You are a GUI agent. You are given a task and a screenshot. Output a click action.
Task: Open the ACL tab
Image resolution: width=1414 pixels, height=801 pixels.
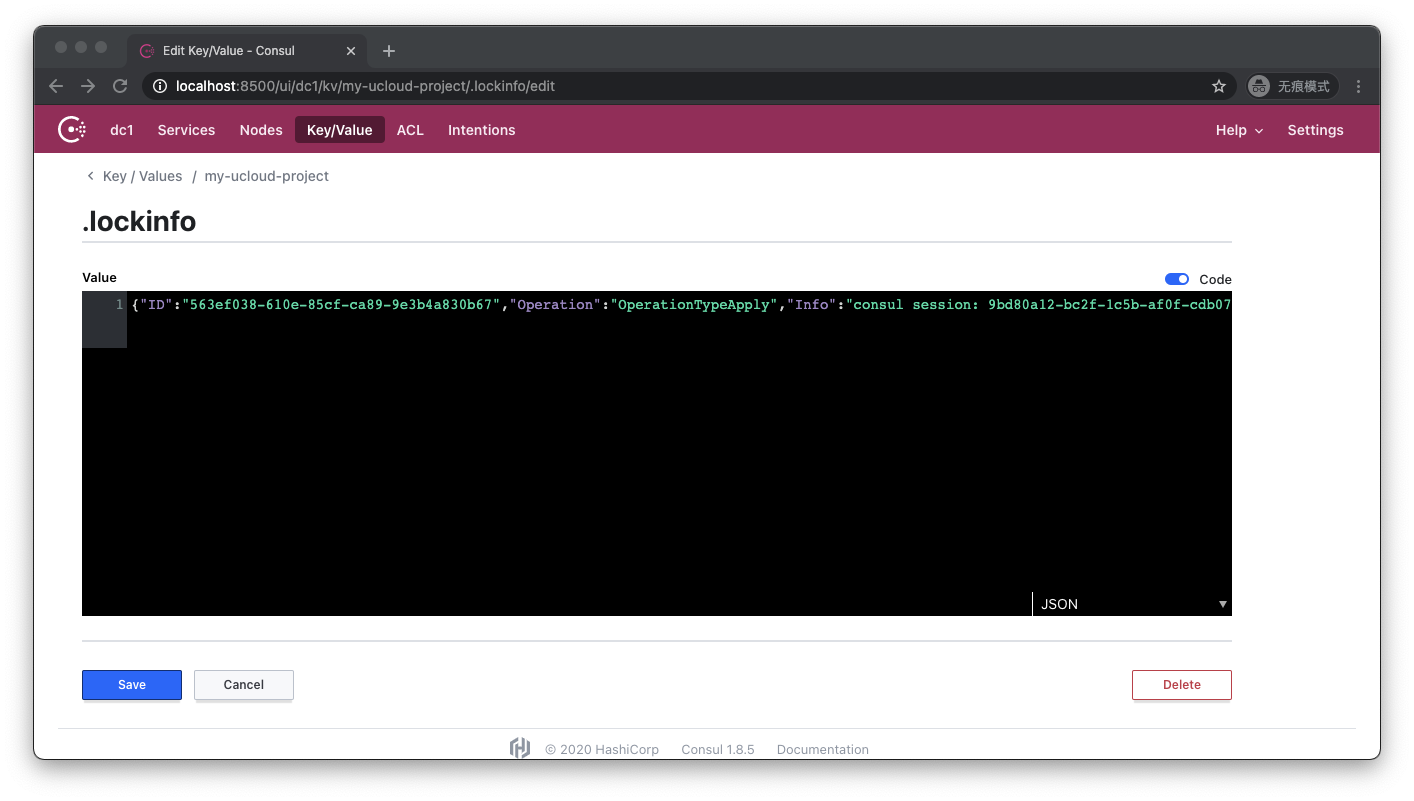coord(410,130)
